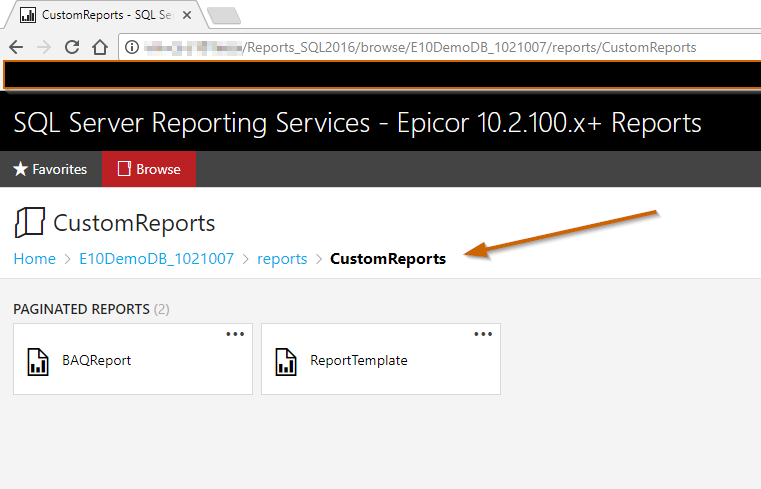This screenshot has height=489, width=761.
Task: Open the BAQReport ellipsis menu
Action: (235, 334)
